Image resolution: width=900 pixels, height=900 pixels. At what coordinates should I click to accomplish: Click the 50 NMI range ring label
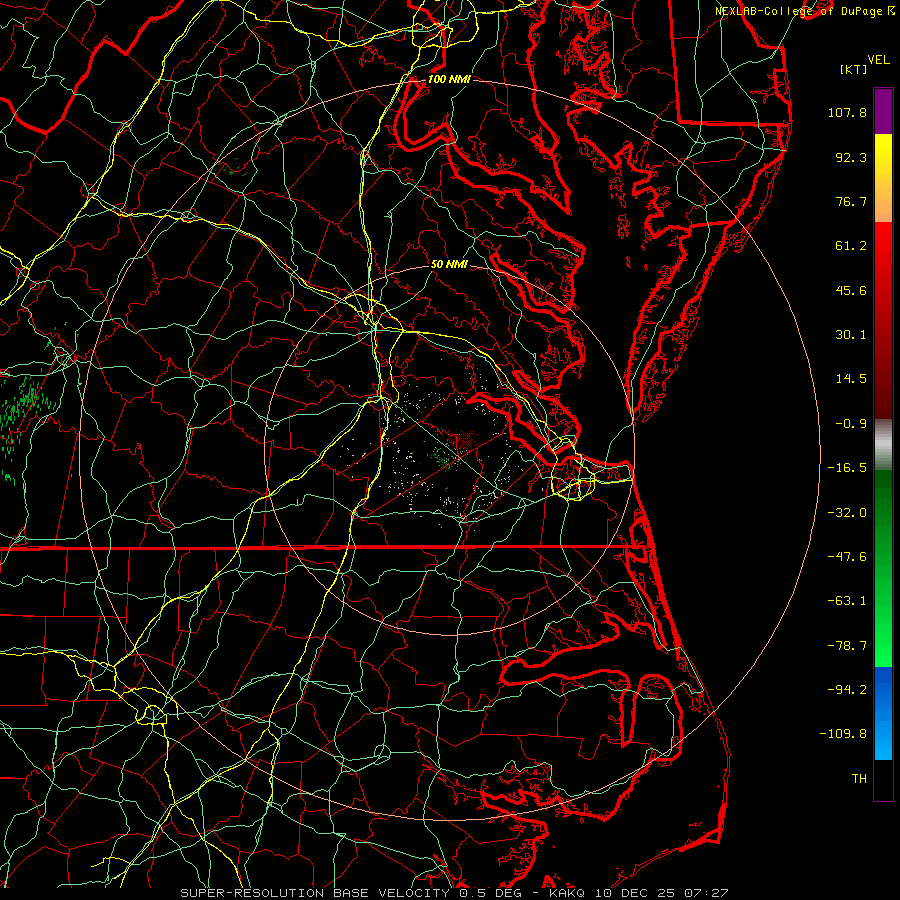pyautogui.click(x=449, y=264)
